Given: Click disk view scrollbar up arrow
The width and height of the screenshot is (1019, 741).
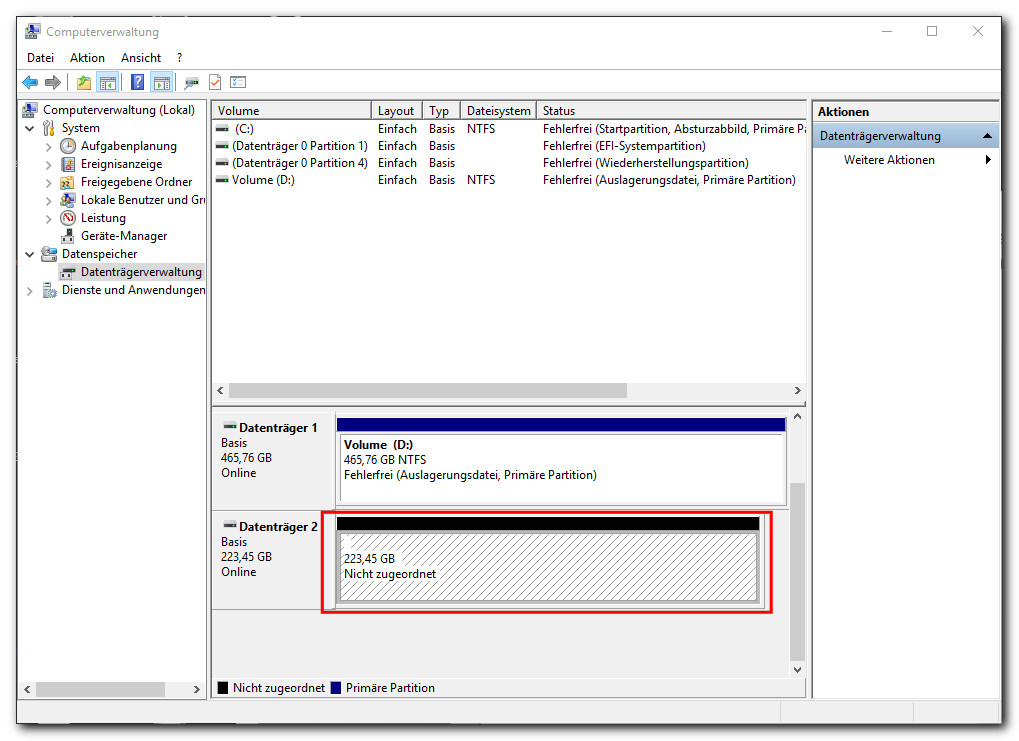Looking at the screenshot, I should 797,416.
